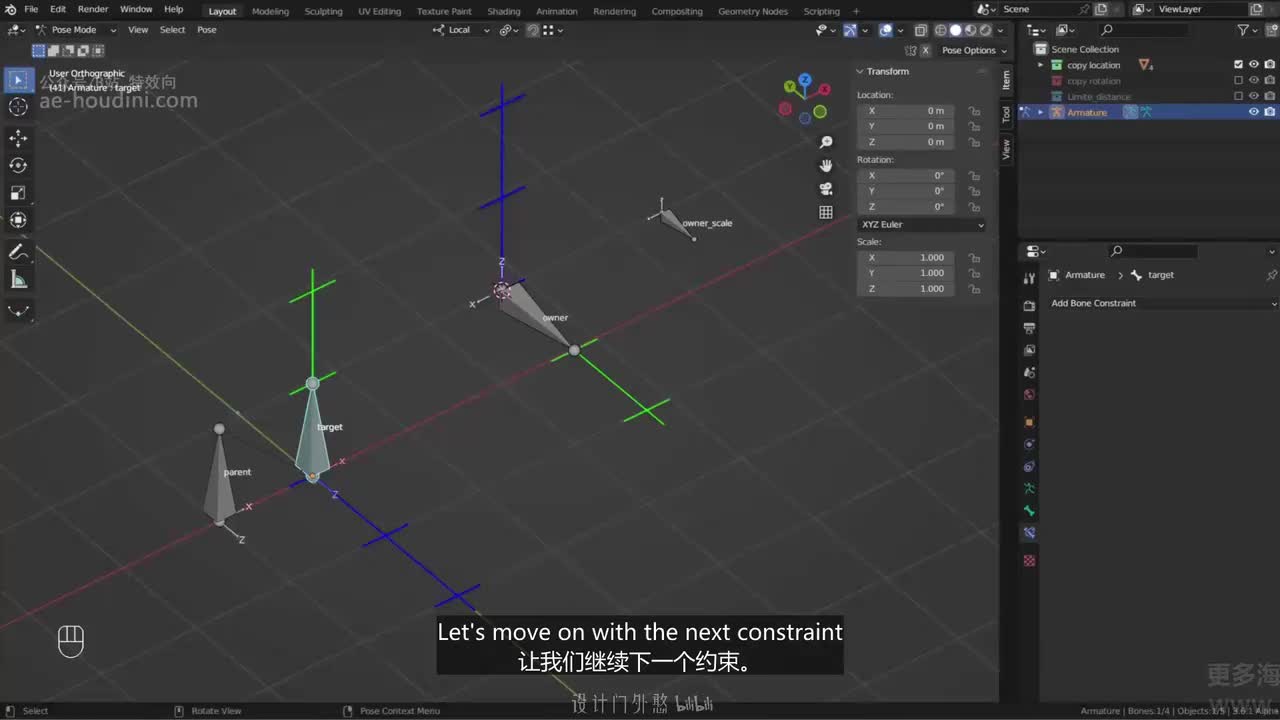Open the Pose Options dropdown
Screen dimensions: 1280x720
coord(973,50)
